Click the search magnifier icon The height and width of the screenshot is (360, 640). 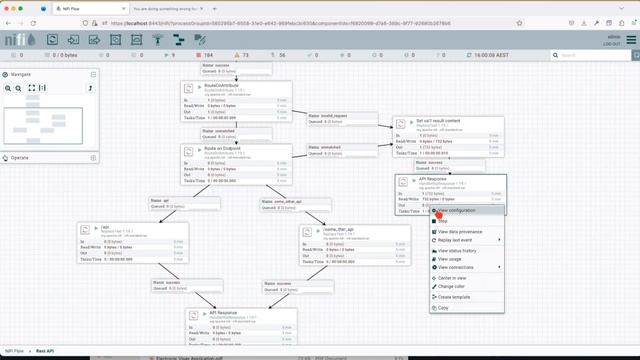pyautogui.click(x=556, y=55)
